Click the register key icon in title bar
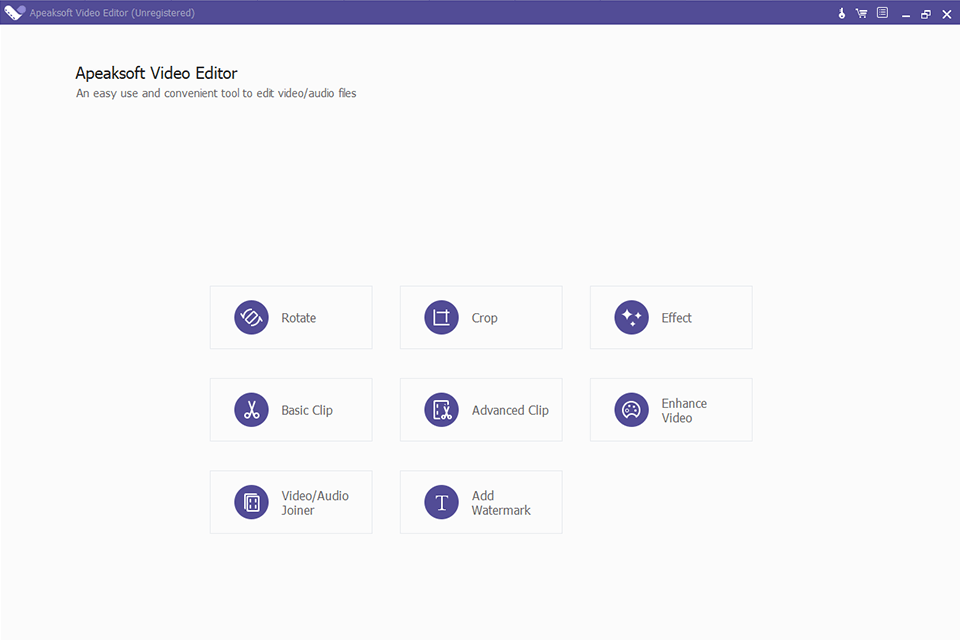The height and width of the screenshot is (640, 960). (842, 13)
